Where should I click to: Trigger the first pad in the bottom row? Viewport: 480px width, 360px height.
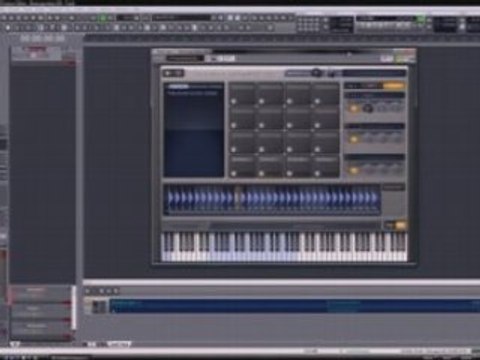[x=242, y=167]
